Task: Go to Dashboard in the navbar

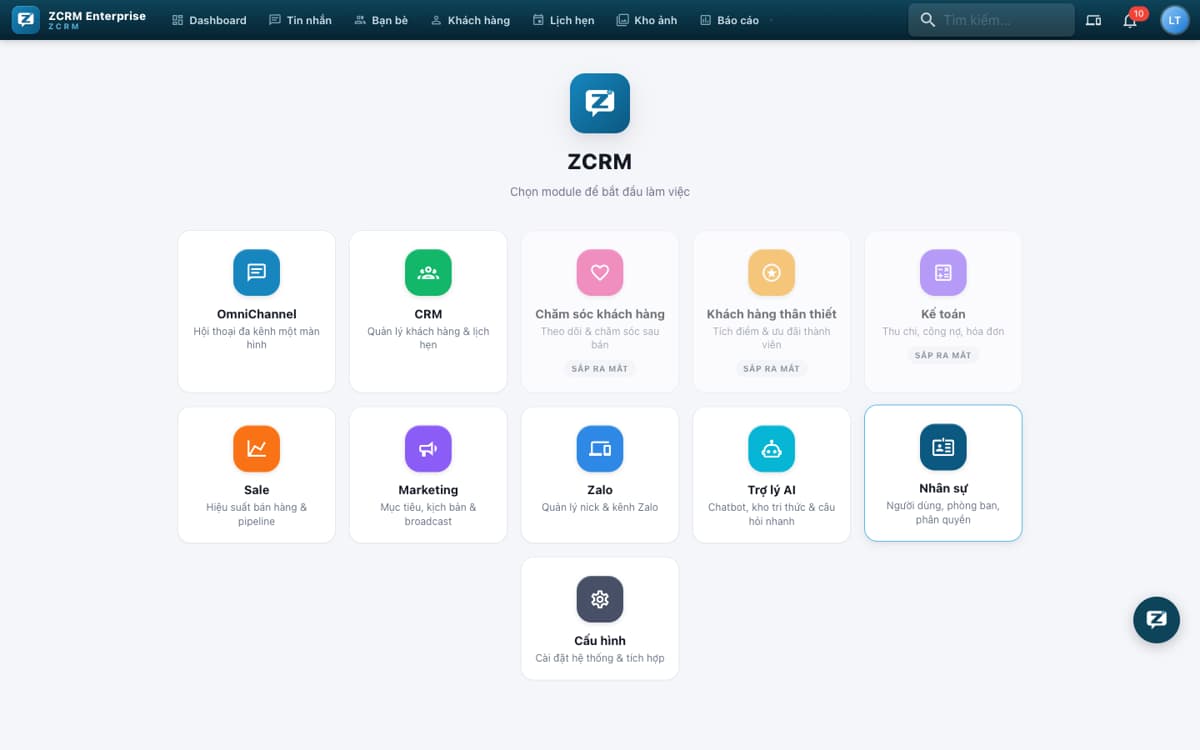Action: pos(209,20)
